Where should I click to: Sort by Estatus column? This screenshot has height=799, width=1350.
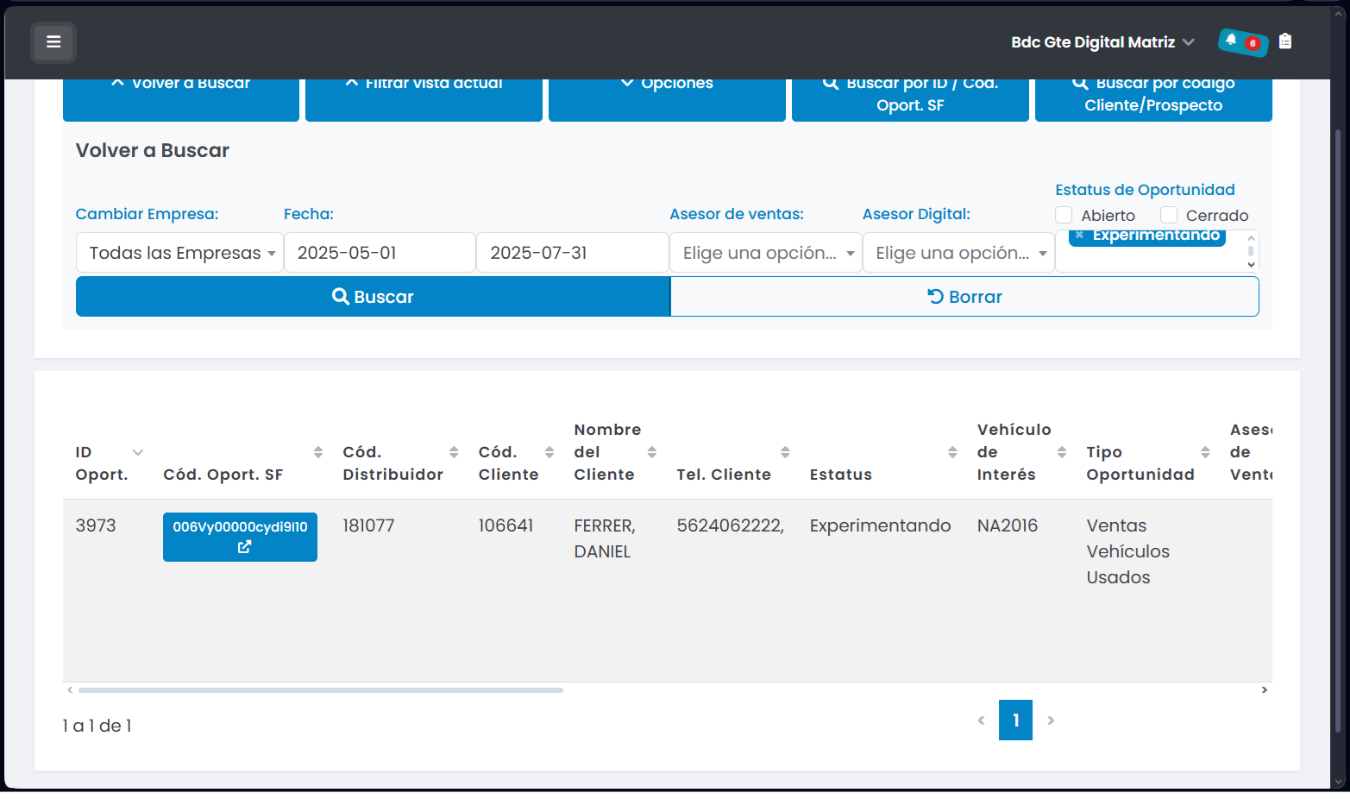(x=952, y=452)
